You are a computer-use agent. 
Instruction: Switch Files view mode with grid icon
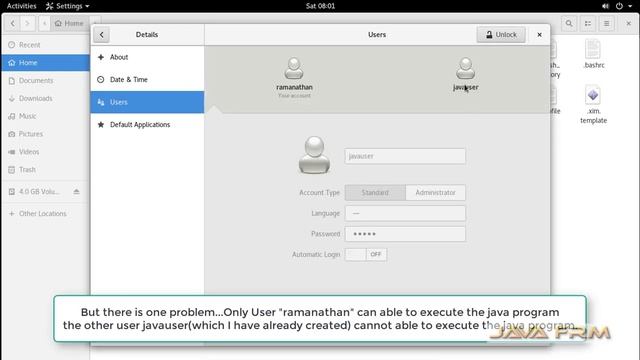click(588, 23)
